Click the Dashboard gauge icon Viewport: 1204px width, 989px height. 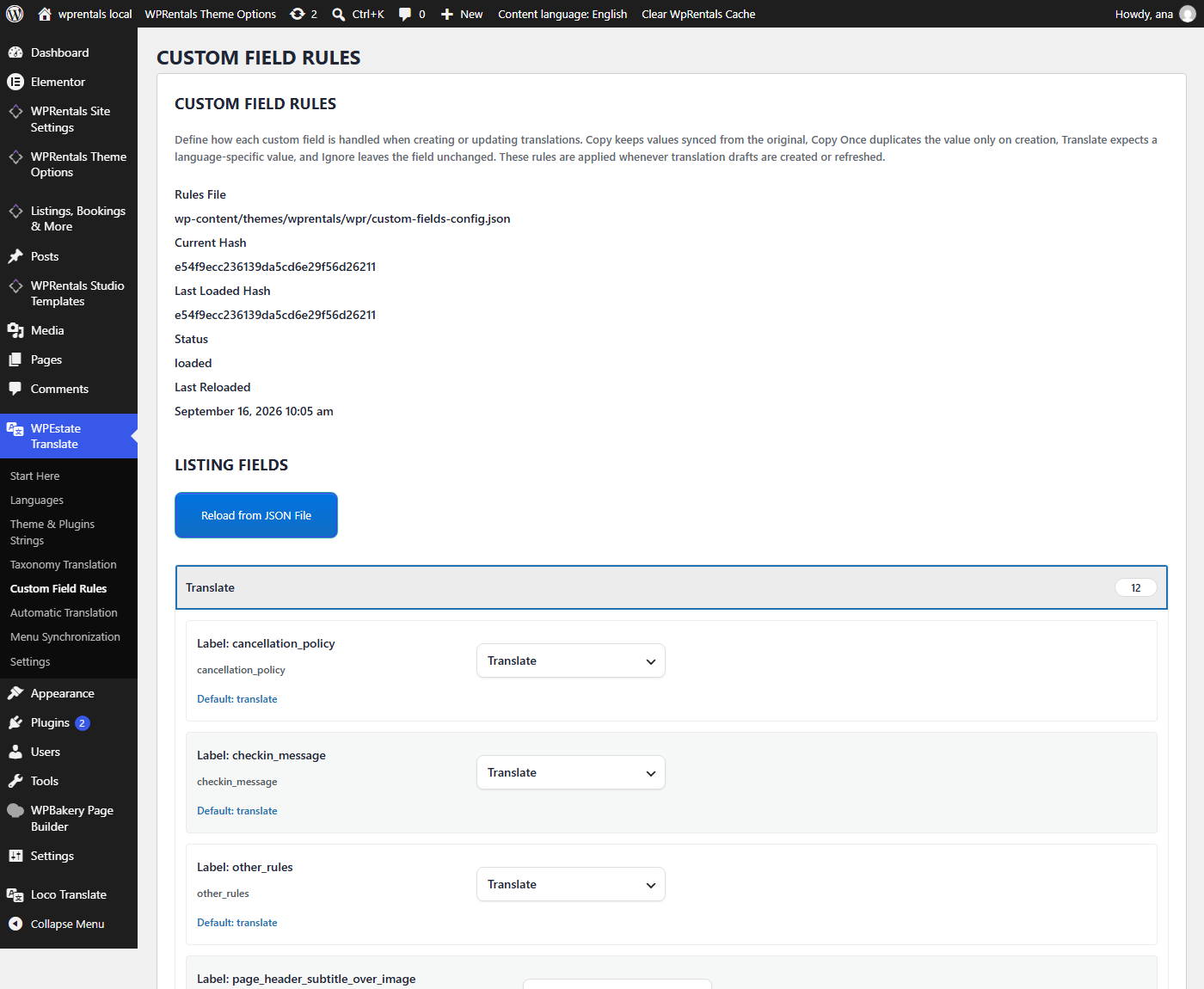click(x=15, y=52)
